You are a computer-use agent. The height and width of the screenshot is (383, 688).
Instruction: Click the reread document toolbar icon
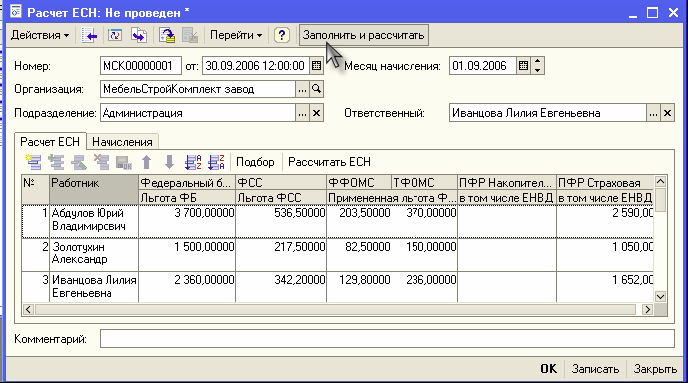coord(115,36)
